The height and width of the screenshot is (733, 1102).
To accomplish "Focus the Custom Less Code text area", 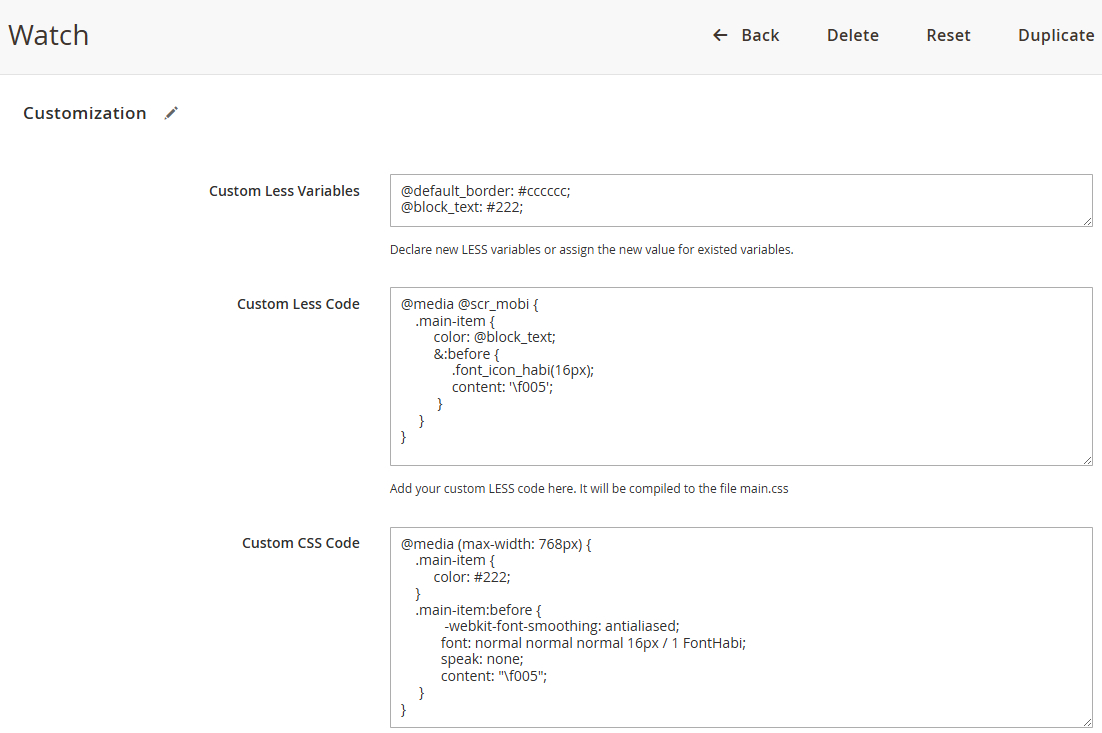I will pyautogui.click(x=741, y=376).
